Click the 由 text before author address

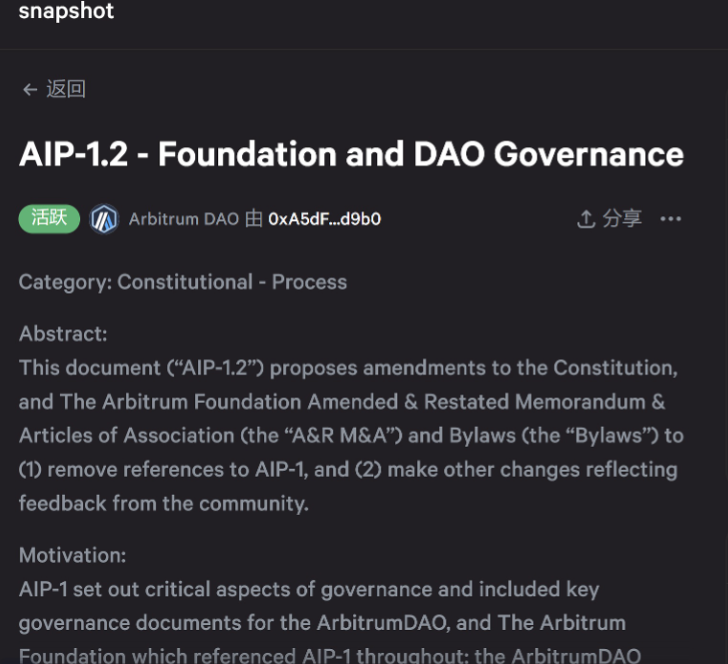point(254,219)
